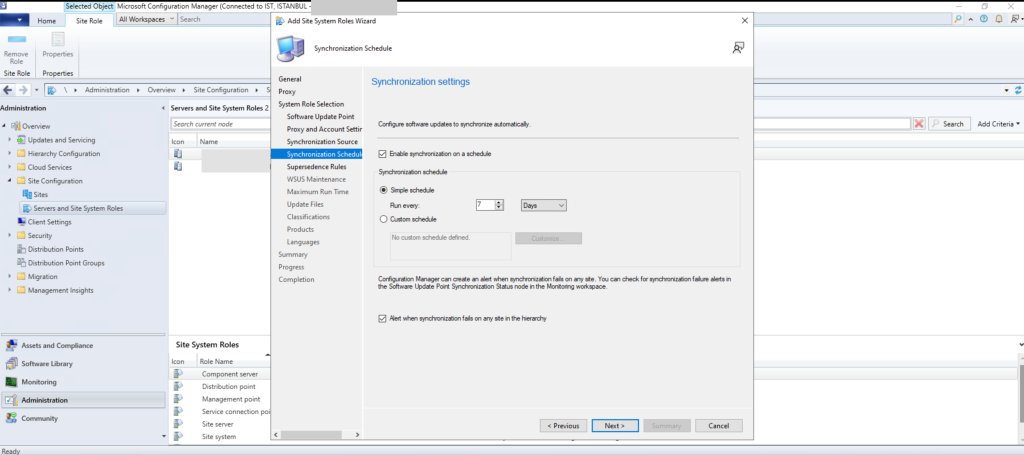Click the red X clear search icon
Viewport: 1024px width, 455px height.
tap(918, 124)
